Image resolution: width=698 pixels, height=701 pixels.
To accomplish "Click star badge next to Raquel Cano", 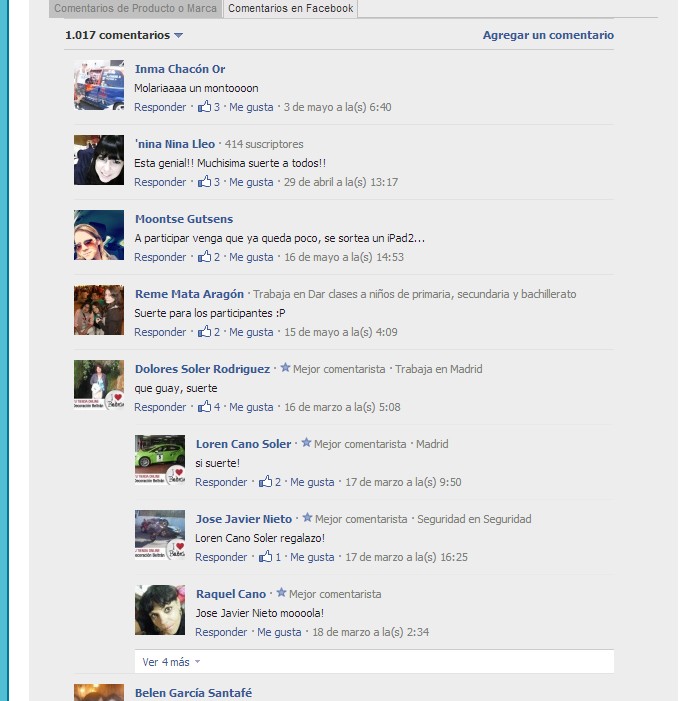I will point(281,593).
